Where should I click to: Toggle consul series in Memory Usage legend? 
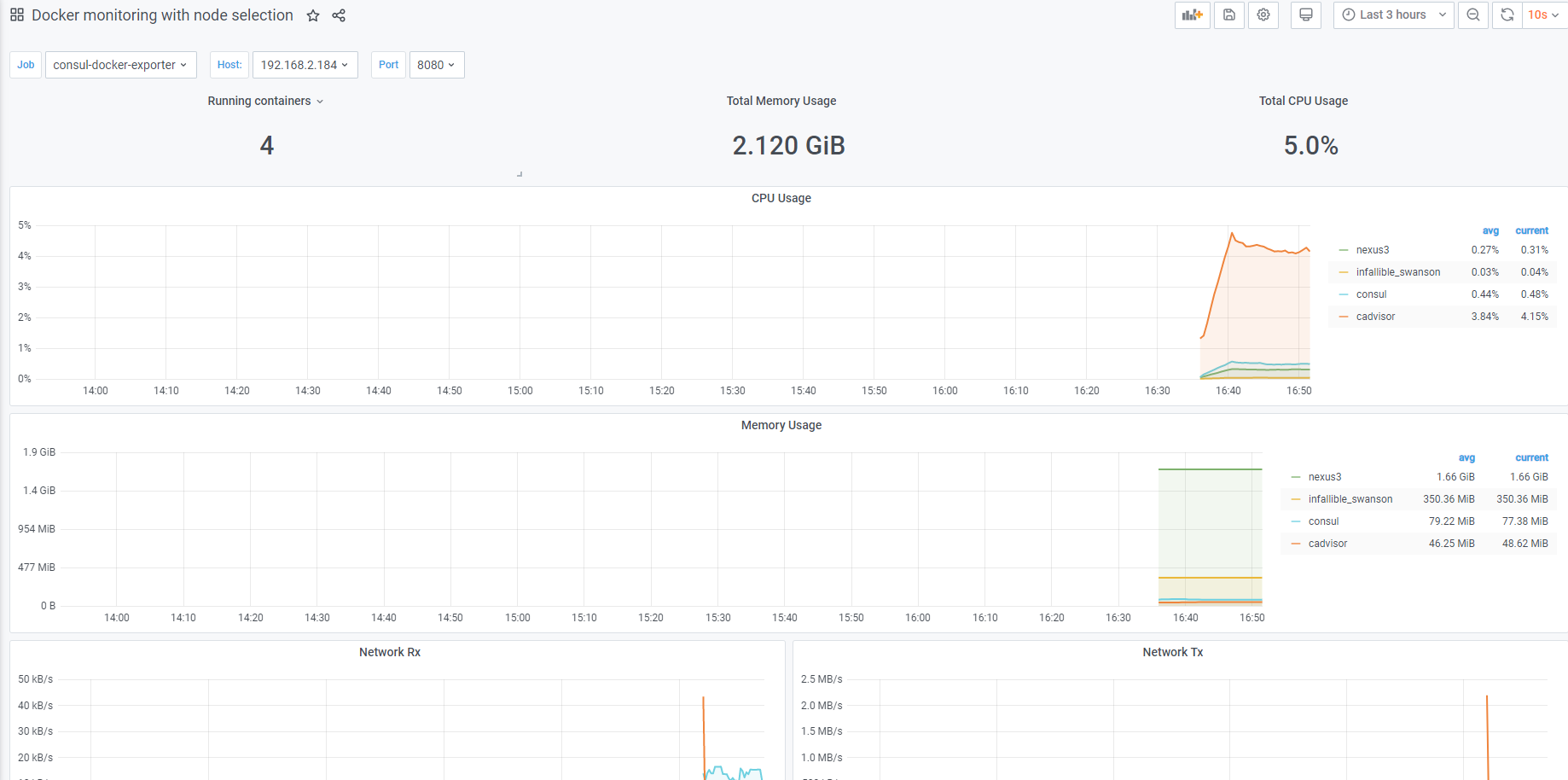click(1324, 521)
